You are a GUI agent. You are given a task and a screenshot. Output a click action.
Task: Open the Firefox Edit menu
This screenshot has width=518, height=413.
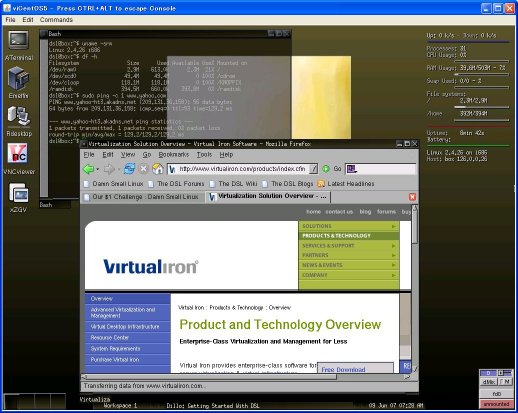click(108, 155)
